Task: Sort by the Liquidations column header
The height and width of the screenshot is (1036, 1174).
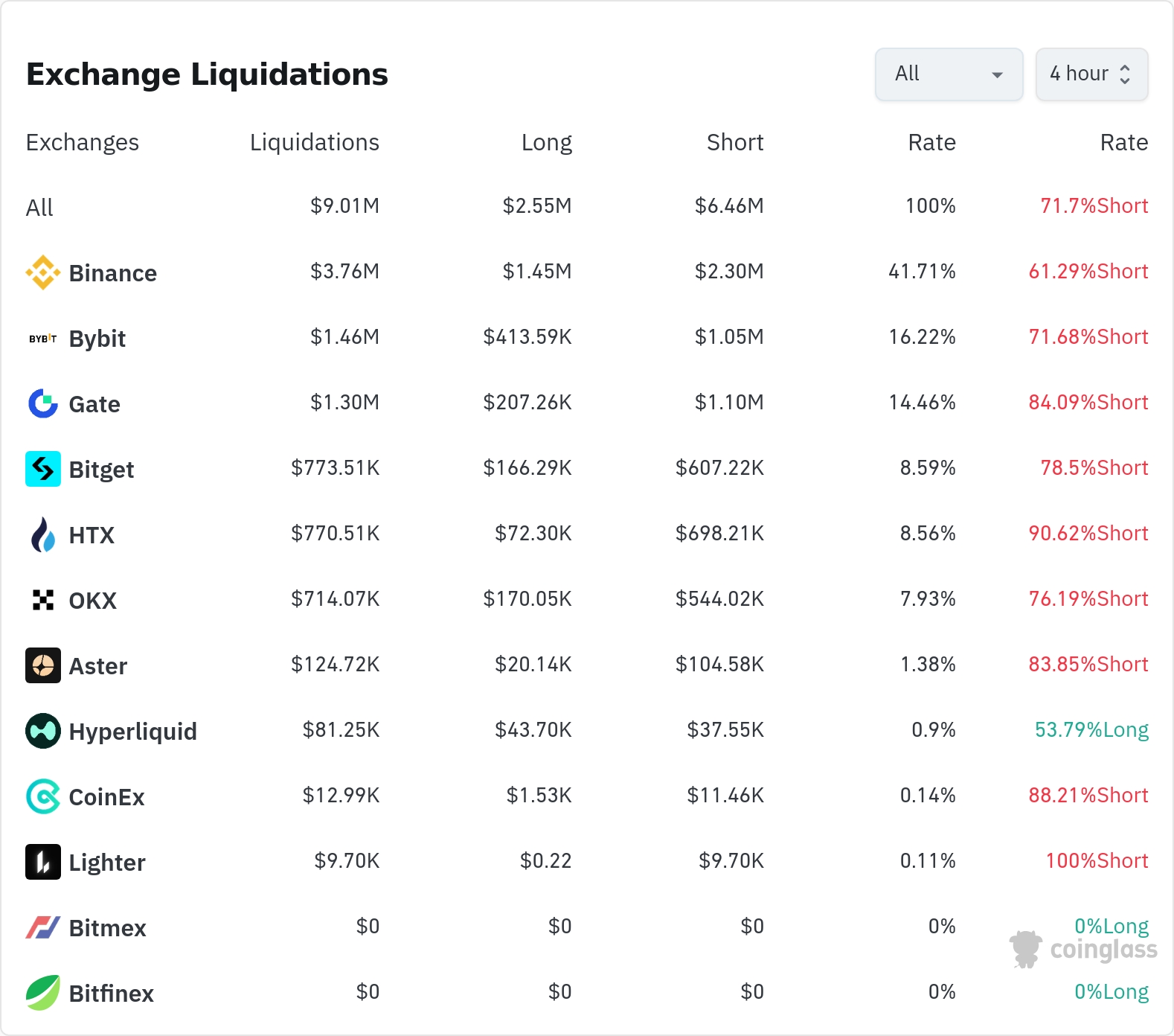Action: [314, 142]
